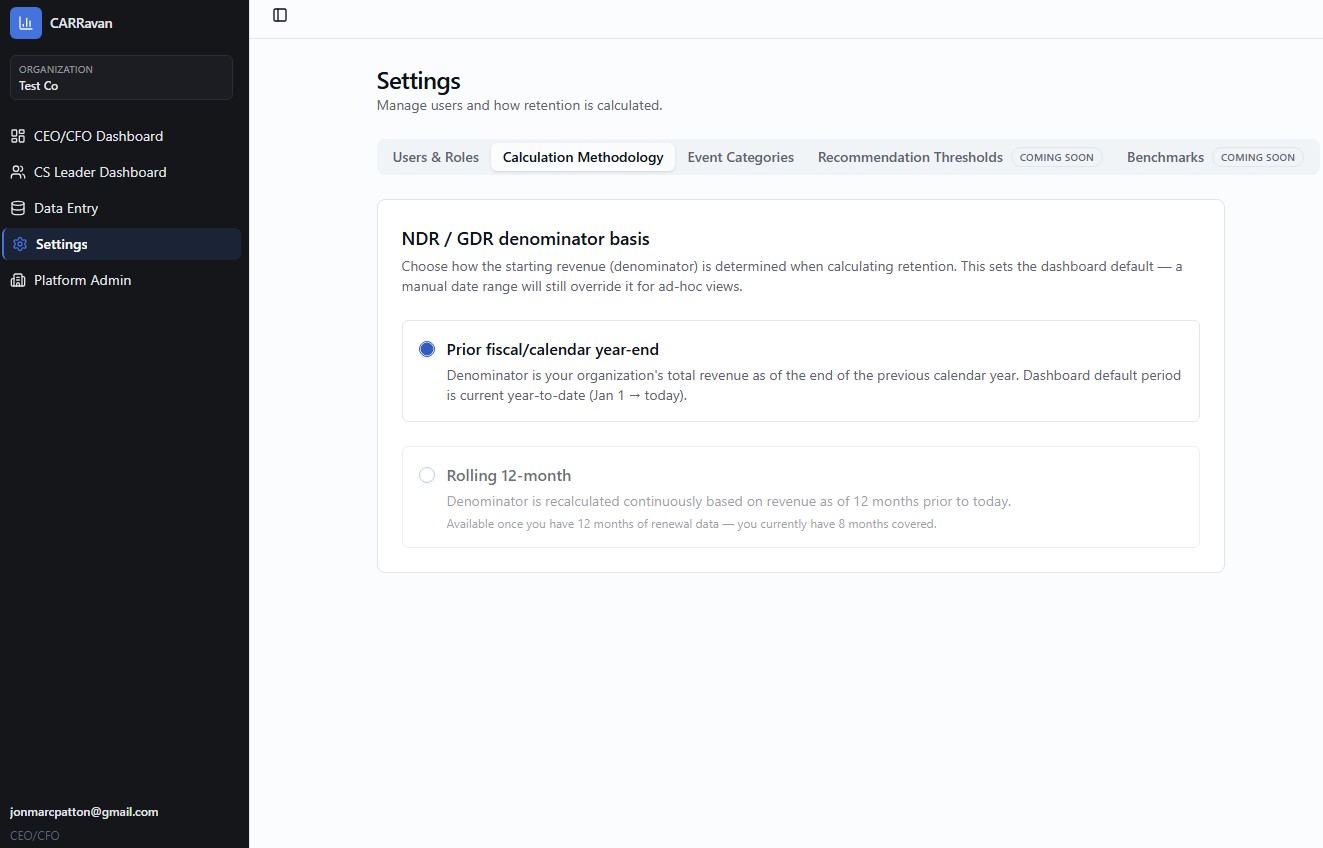The width and height of the screenshot is (1323, 848).
Task: Click NDR / GDR denominator basis heading
Action: [x=525, y=239]
